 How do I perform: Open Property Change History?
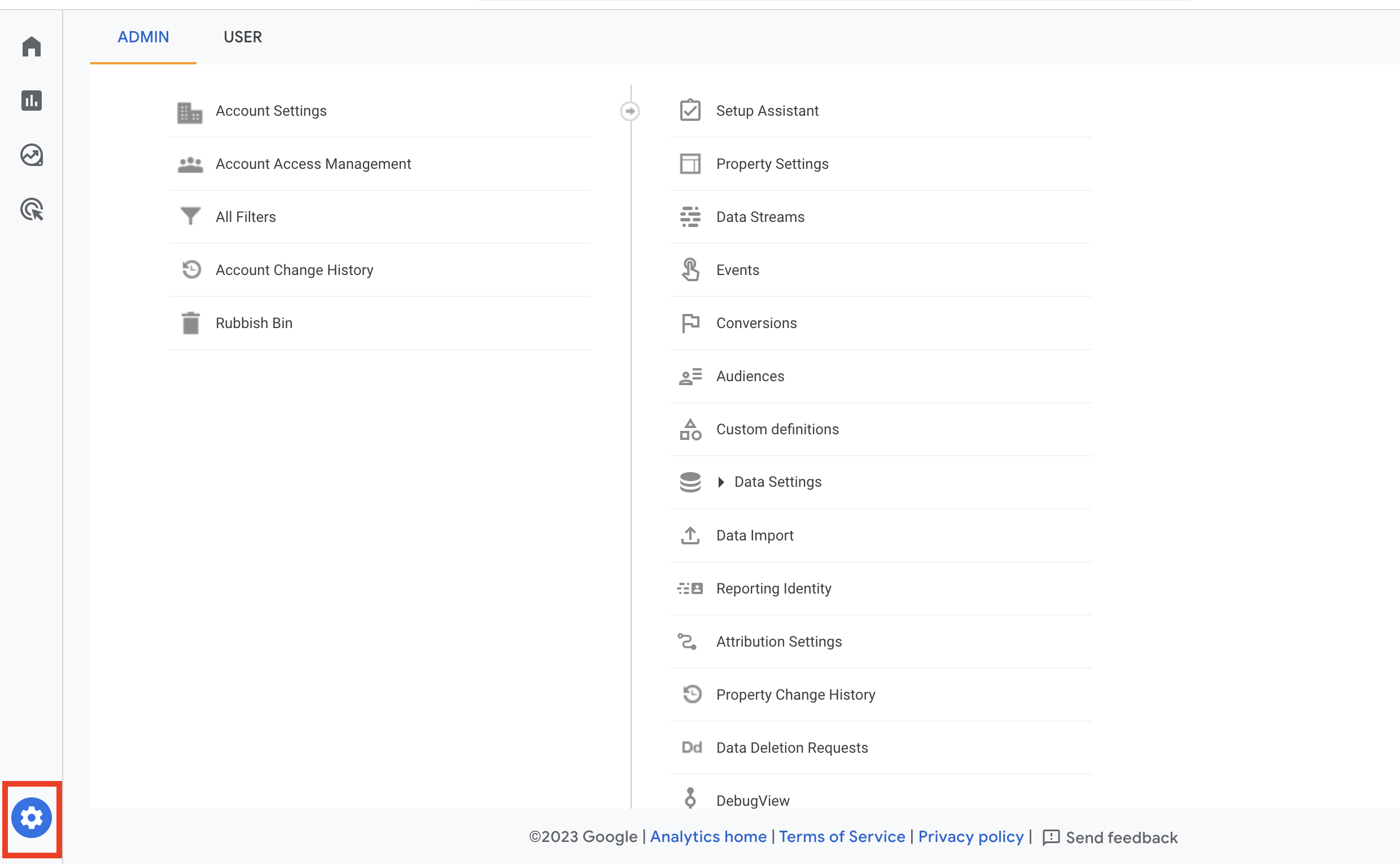coord(795,695)
